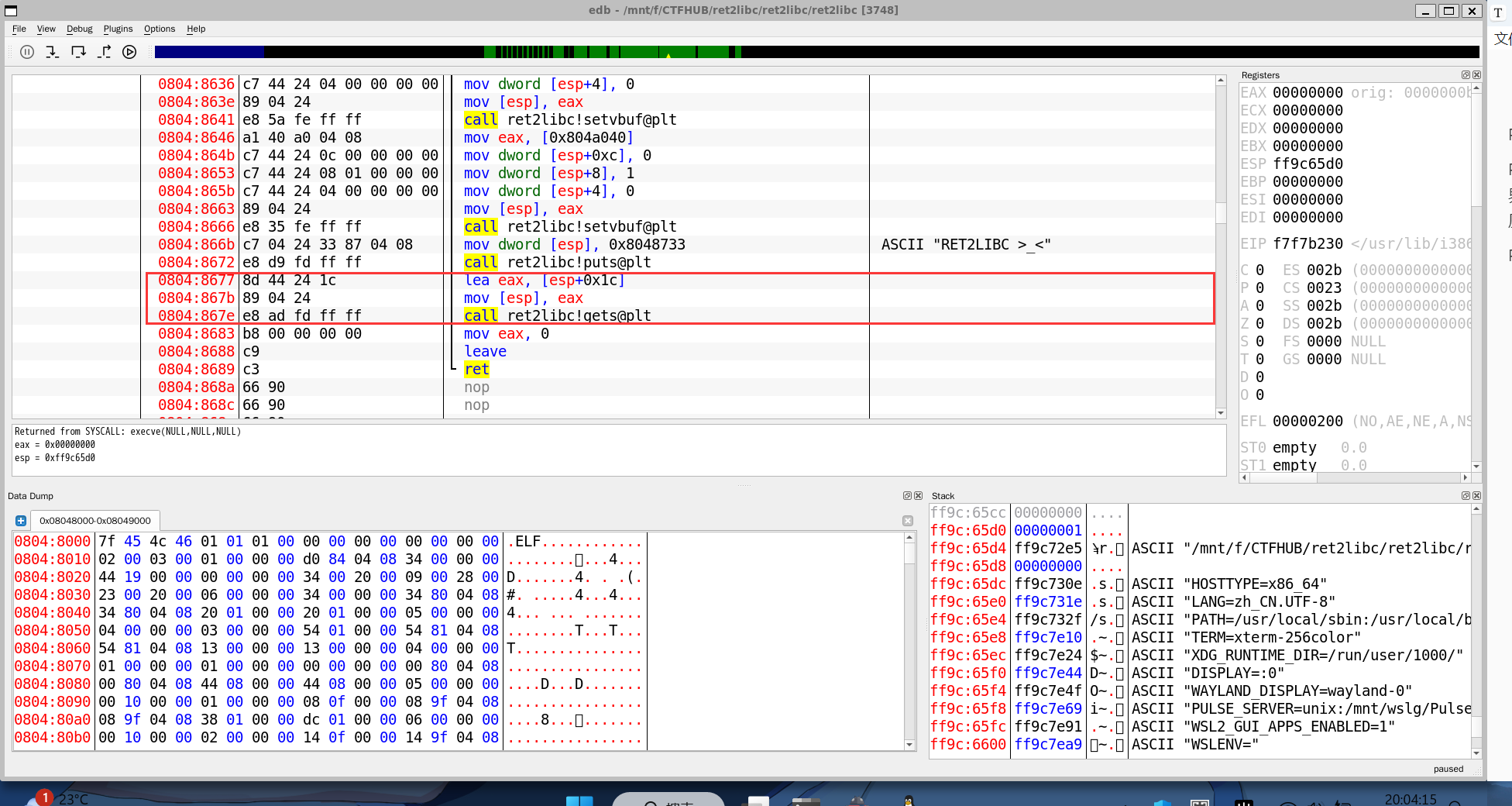1512x806 pixels.
Task: Click the taskbar clock showing 20:04:15
Action: 1410,799
